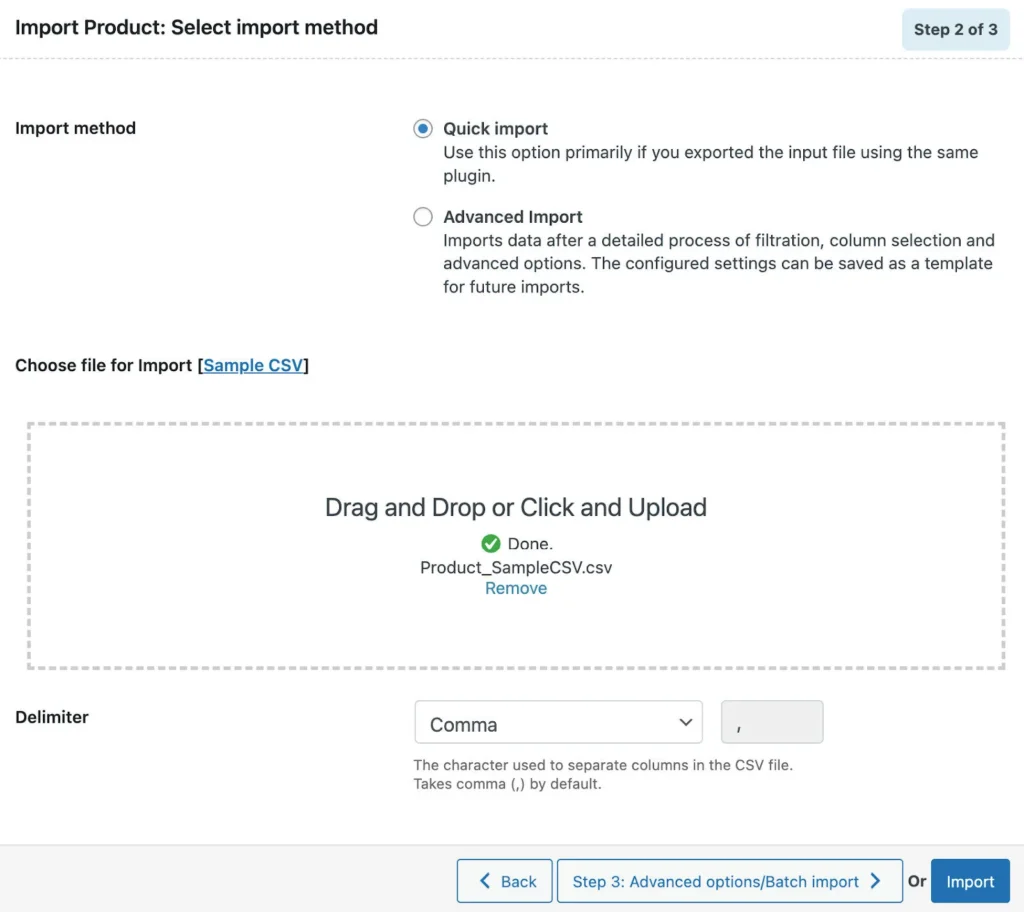The height and width of the screenshot is (912, 1024).
Task: Select the Advanced Import option
Action: 422,216
